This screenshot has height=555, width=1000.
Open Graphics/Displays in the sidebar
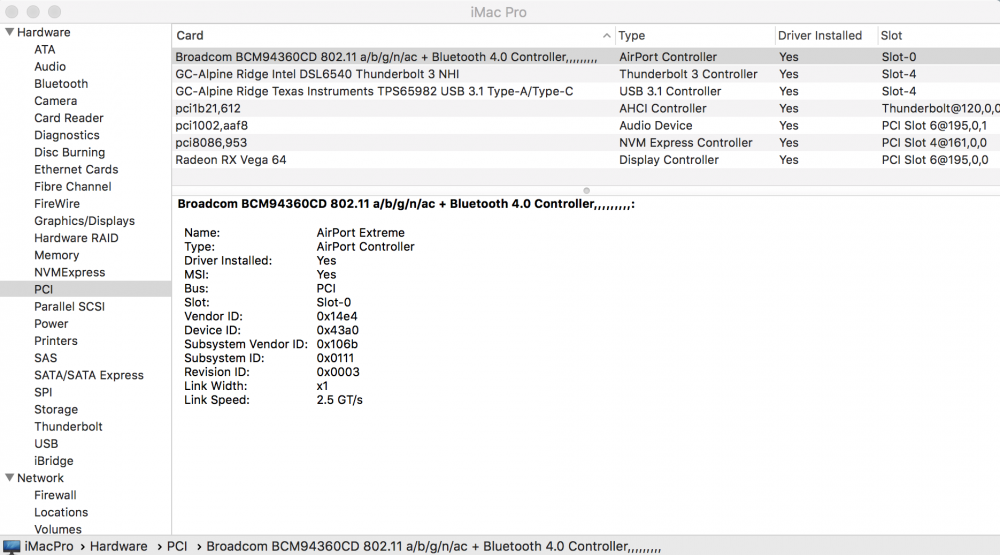[85, 221]
